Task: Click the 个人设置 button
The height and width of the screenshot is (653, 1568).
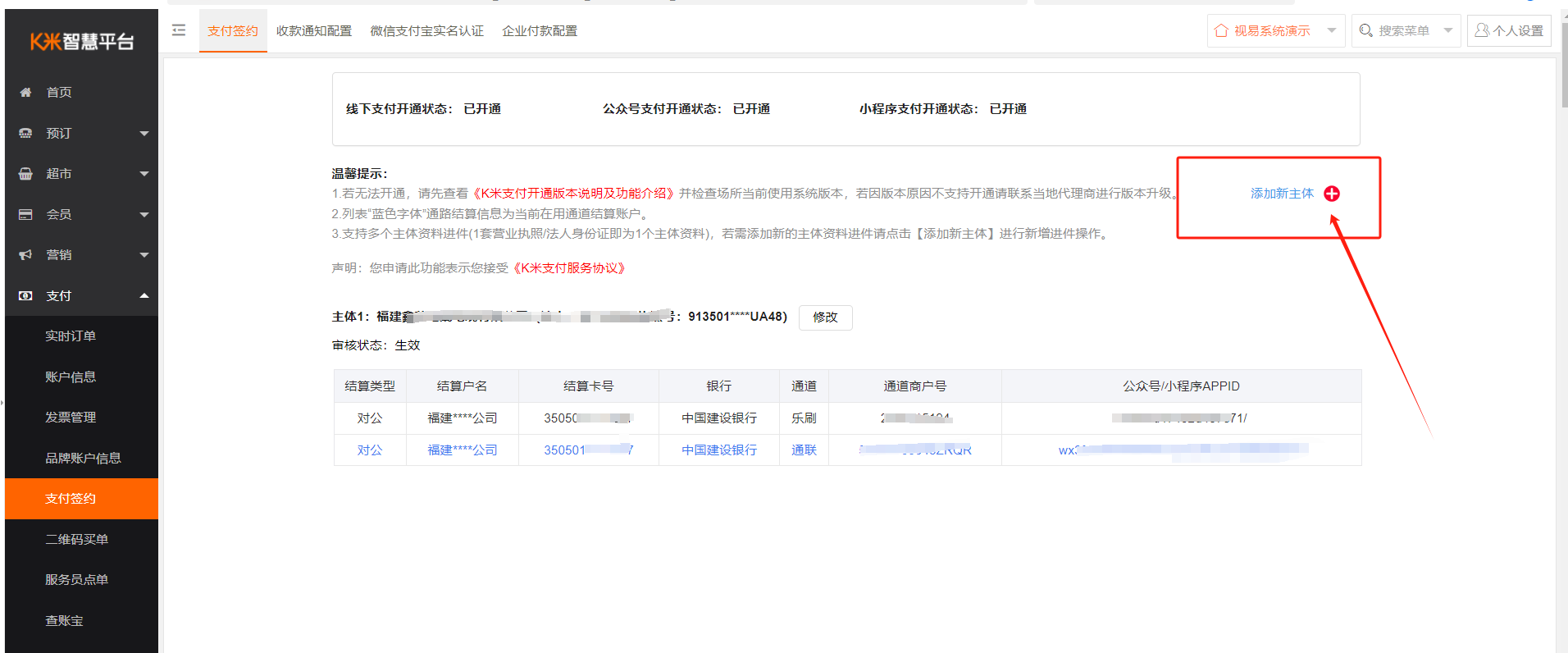Action: 1509,30
